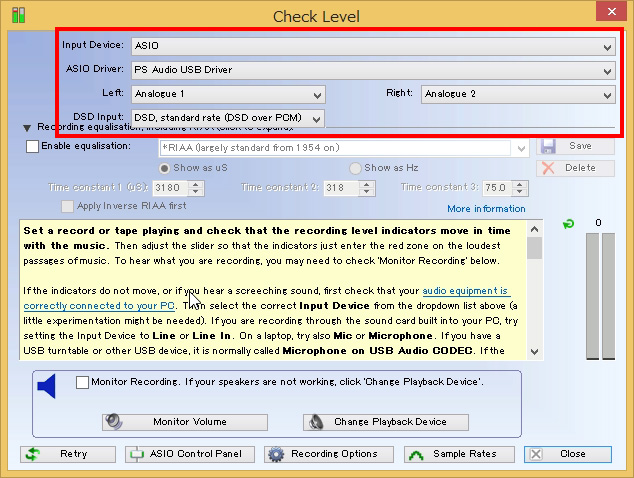The image size is (634, 478).
Task: Toggle the Monitor Recording checkbox
Action: pos(83,382)
